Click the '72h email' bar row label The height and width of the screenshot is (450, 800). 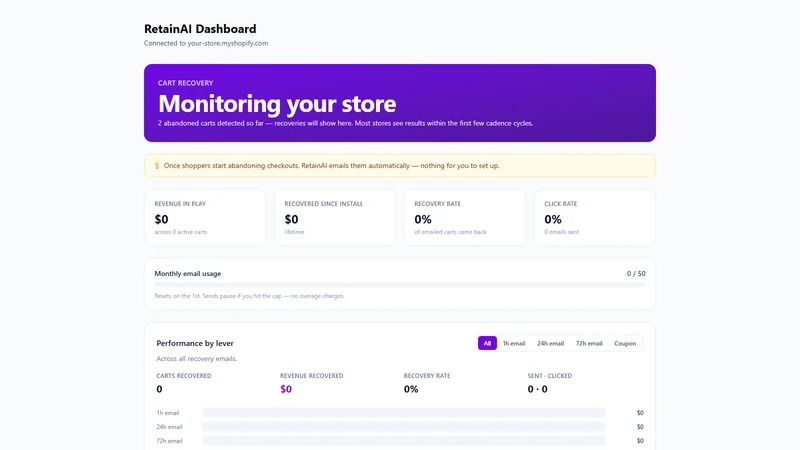tap(169, 441)
